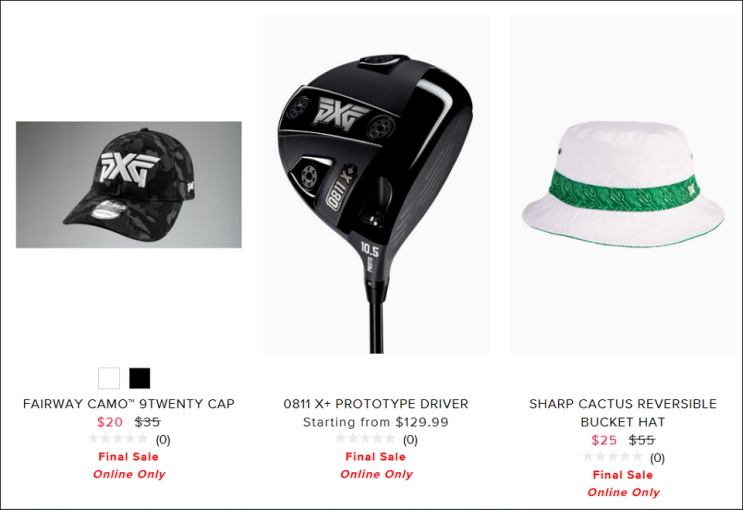Open the Fairway Camo cap product image
Screen dimensions: 743x510
(129, 184)
